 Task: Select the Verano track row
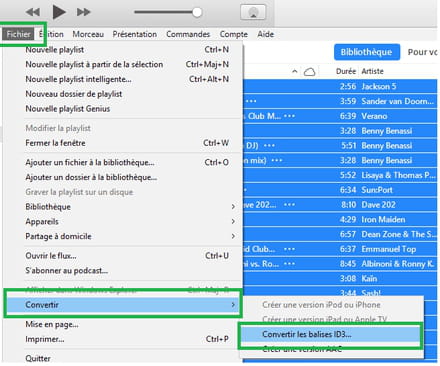pyautogui.click(x=340, y=116)
